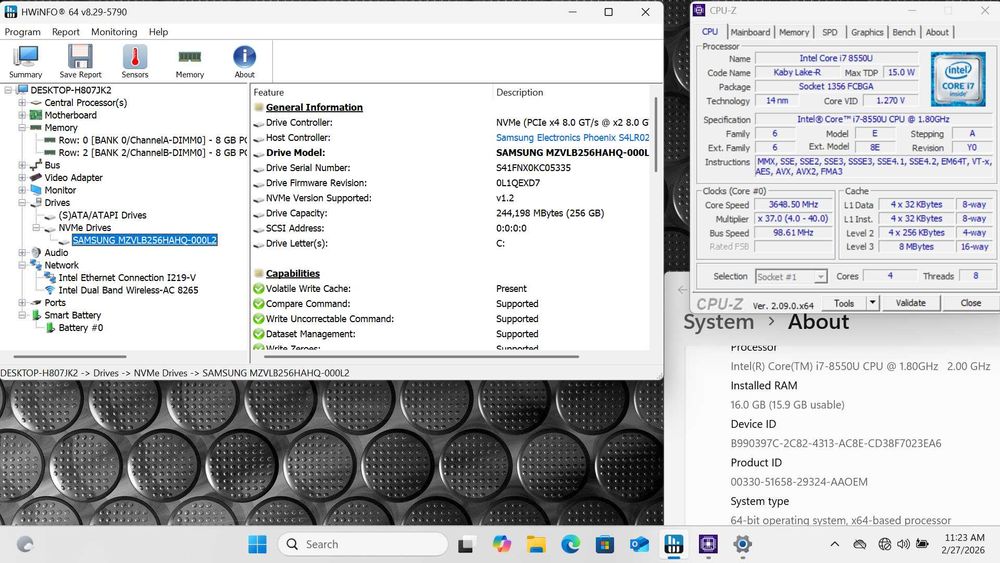Click the Validate button in CPU-Z
1000x563 pixels.
point(910,303)
